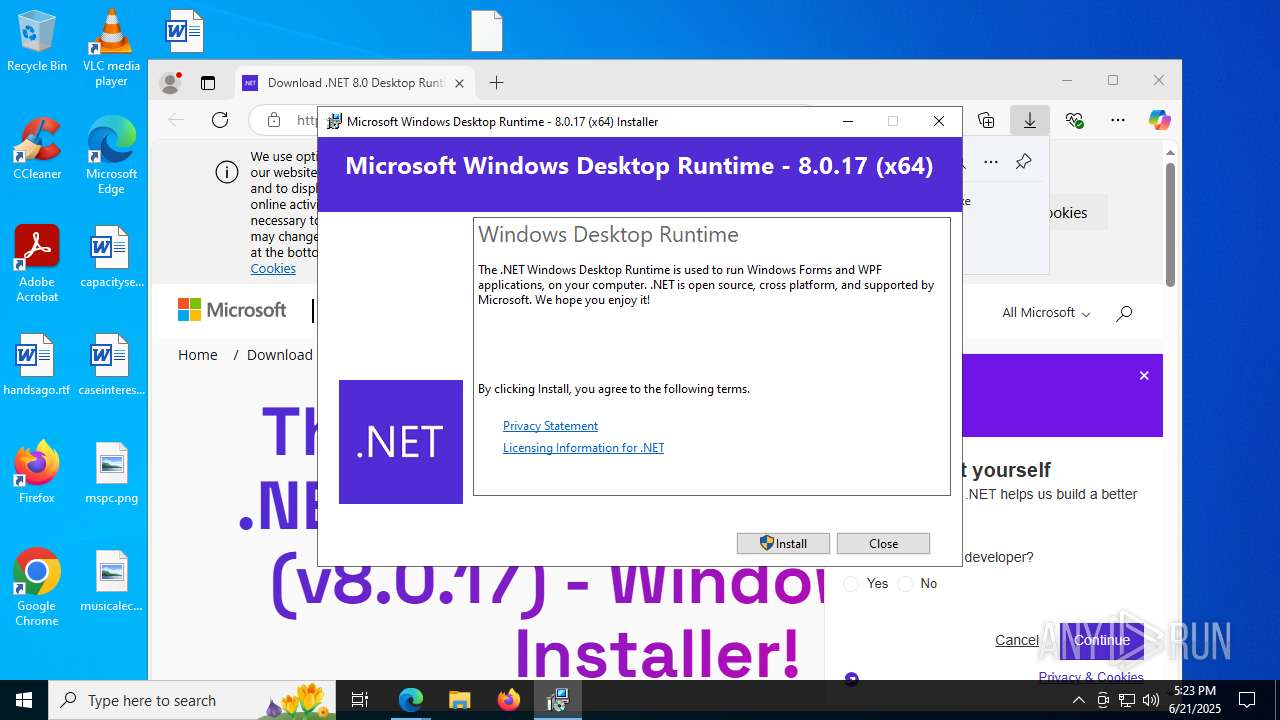Viewport: 1280px width, 720px height.
Task: Launch VLC media player desktop shortcut
Action: (x=111, y=47)
